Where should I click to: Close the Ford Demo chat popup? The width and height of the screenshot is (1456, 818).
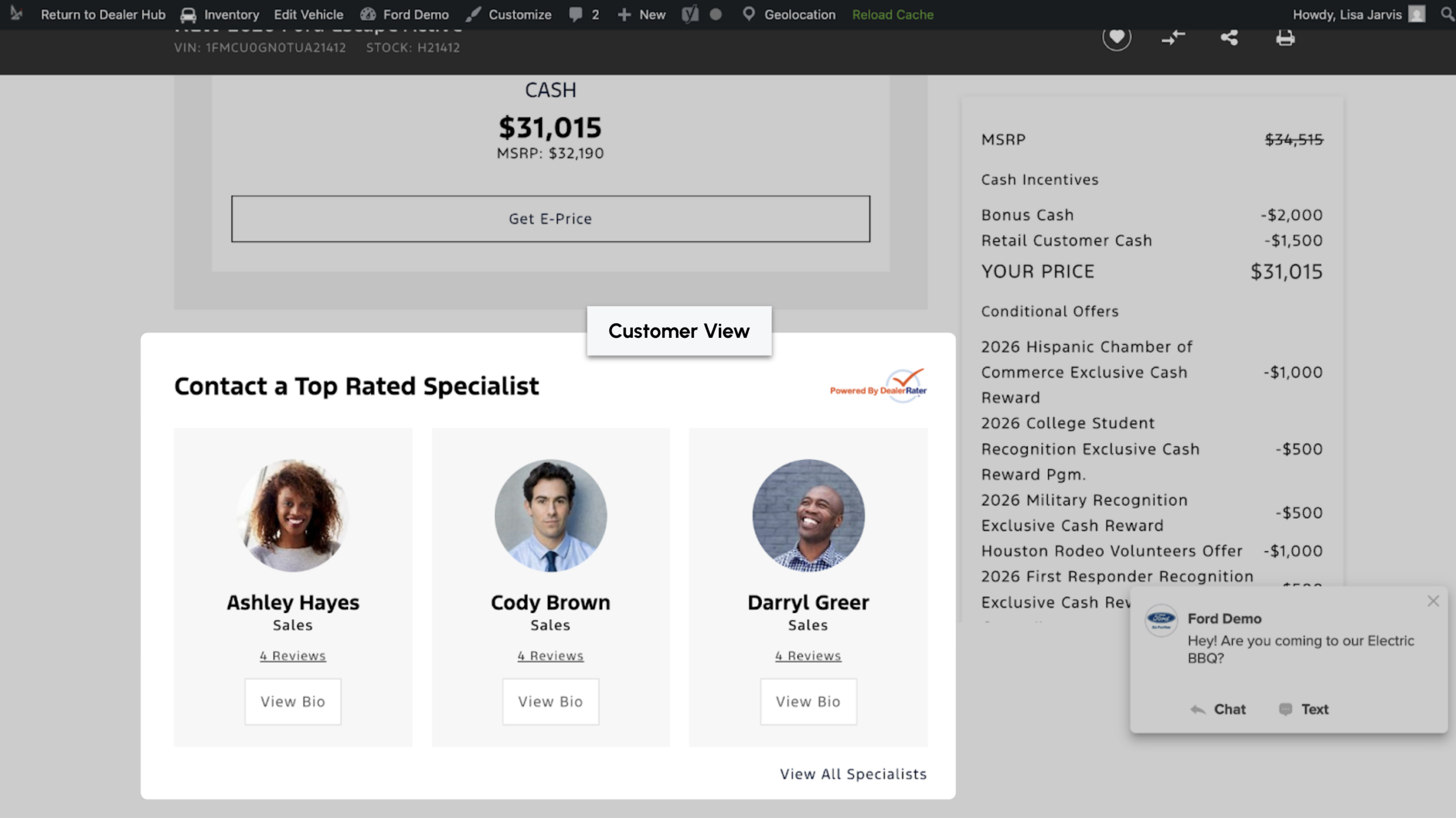point(1433,601)
